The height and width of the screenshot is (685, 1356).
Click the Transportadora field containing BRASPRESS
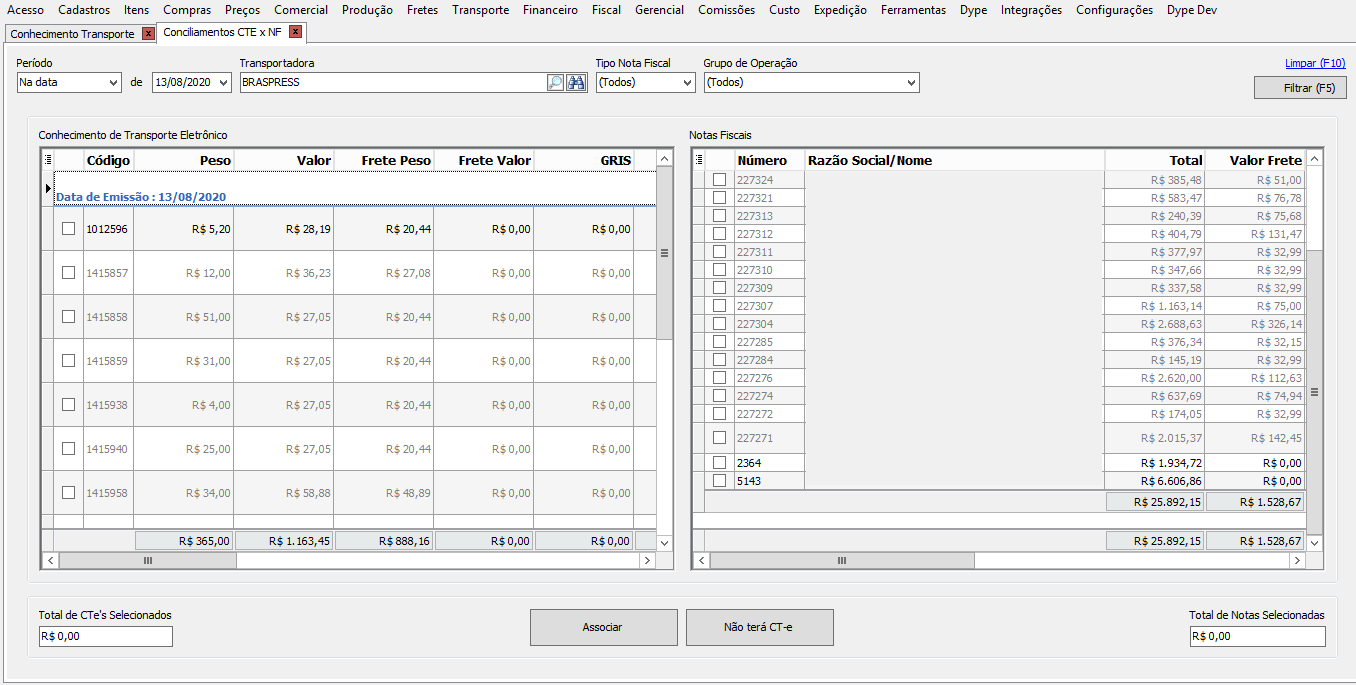pos(393,83)
